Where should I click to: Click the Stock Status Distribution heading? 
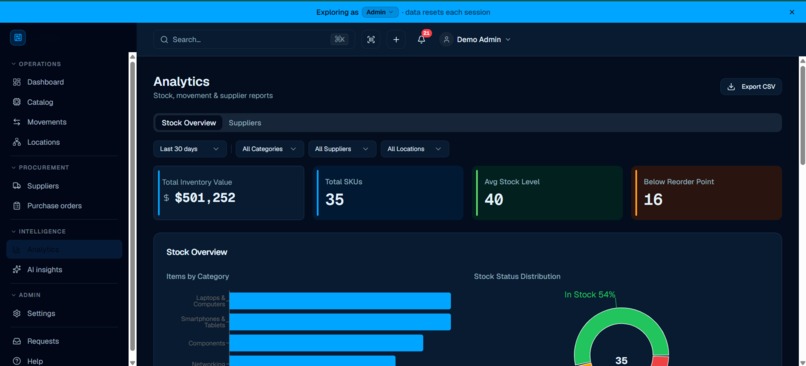517,277
